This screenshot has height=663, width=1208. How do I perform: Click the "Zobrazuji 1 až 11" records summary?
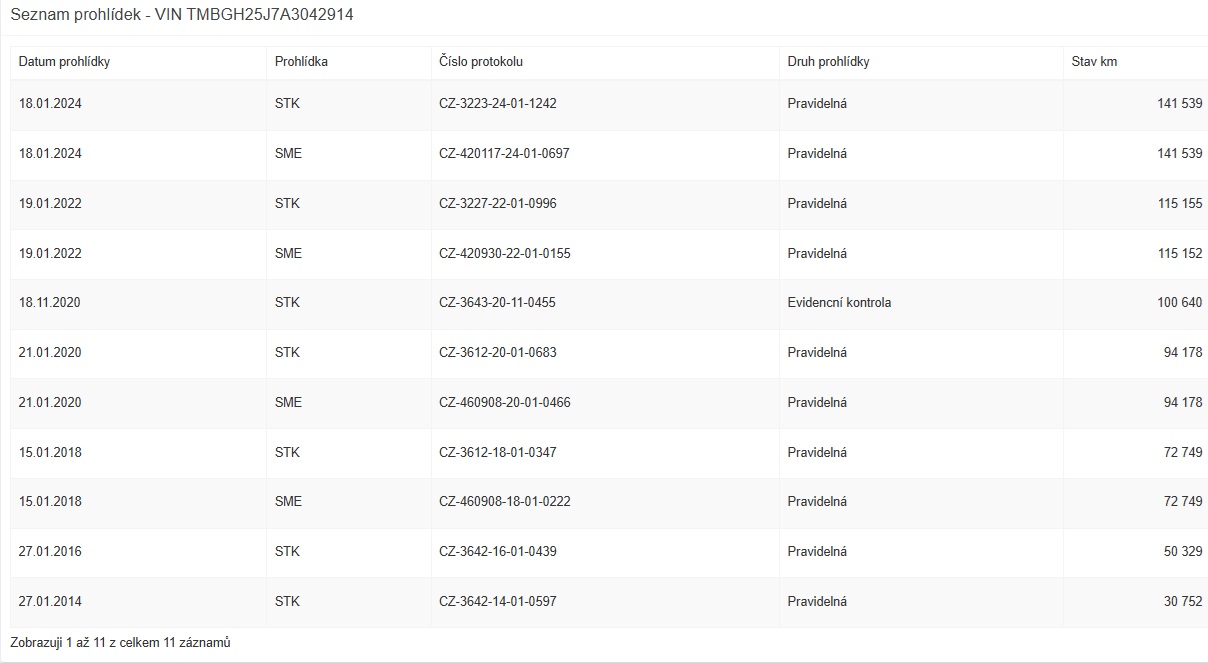[120, 643]
